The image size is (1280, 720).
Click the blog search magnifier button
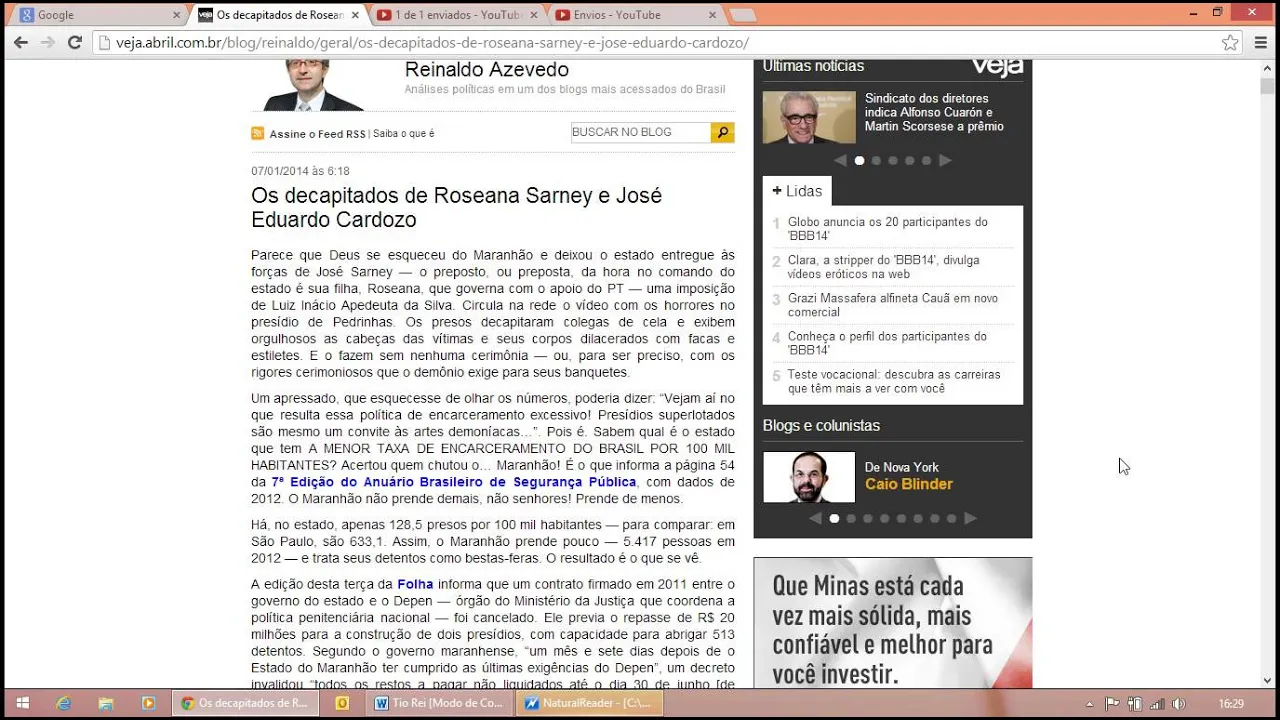722,132
